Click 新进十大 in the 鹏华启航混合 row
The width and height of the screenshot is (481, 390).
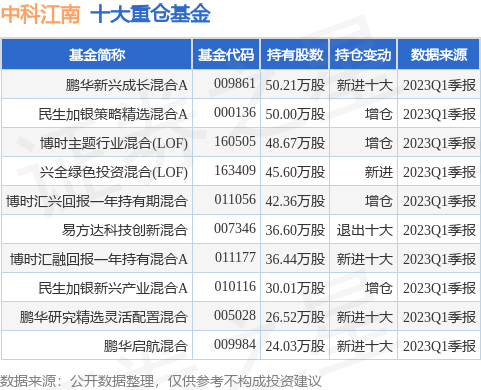pos(364,346)
